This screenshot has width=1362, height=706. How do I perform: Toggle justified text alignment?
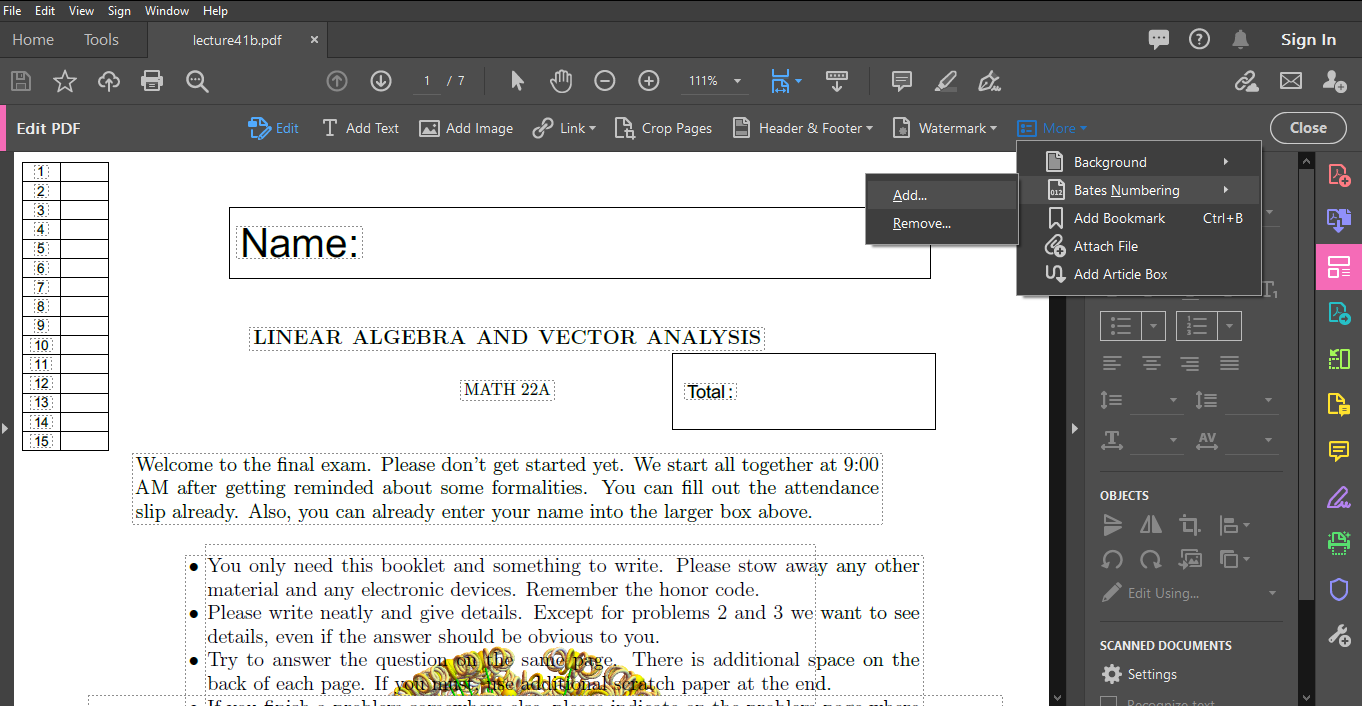[x=1229, y=363]
